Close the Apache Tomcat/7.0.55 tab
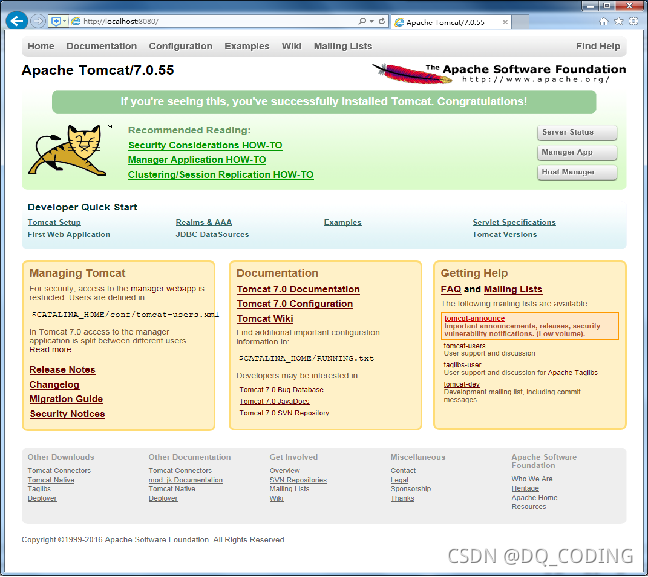Screen dimensions: 648x577 pos(505,22)
